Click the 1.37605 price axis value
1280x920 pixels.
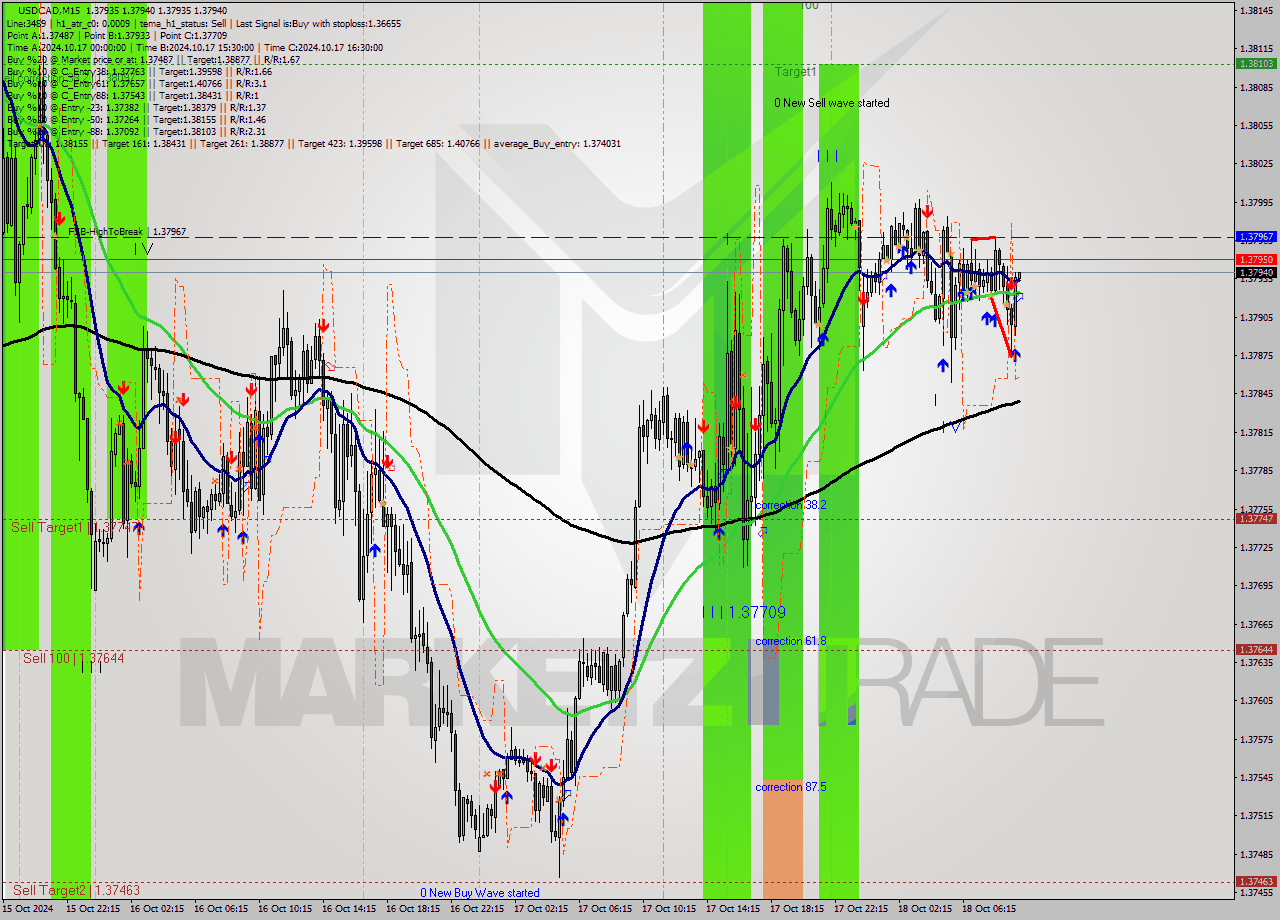coord(1256,700)
